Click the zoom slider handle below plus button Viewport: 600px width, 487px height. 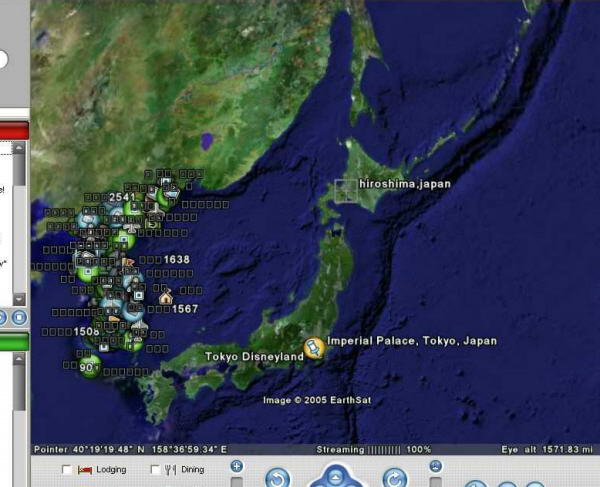[x=237, y=483]
